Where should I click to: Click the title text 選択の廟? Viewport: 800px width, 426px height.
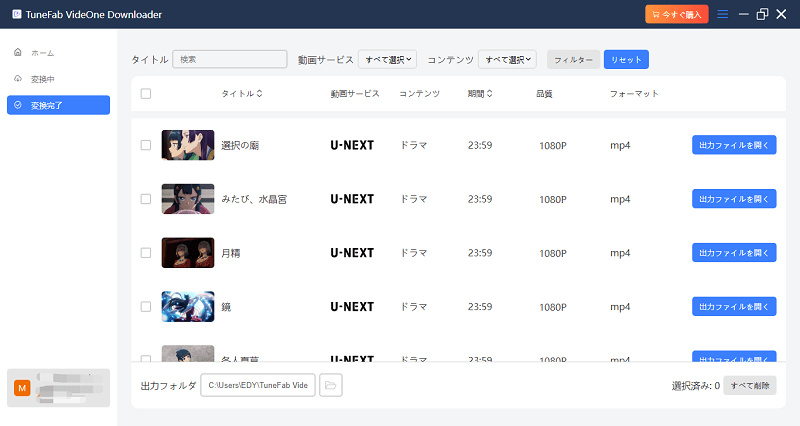240,145
